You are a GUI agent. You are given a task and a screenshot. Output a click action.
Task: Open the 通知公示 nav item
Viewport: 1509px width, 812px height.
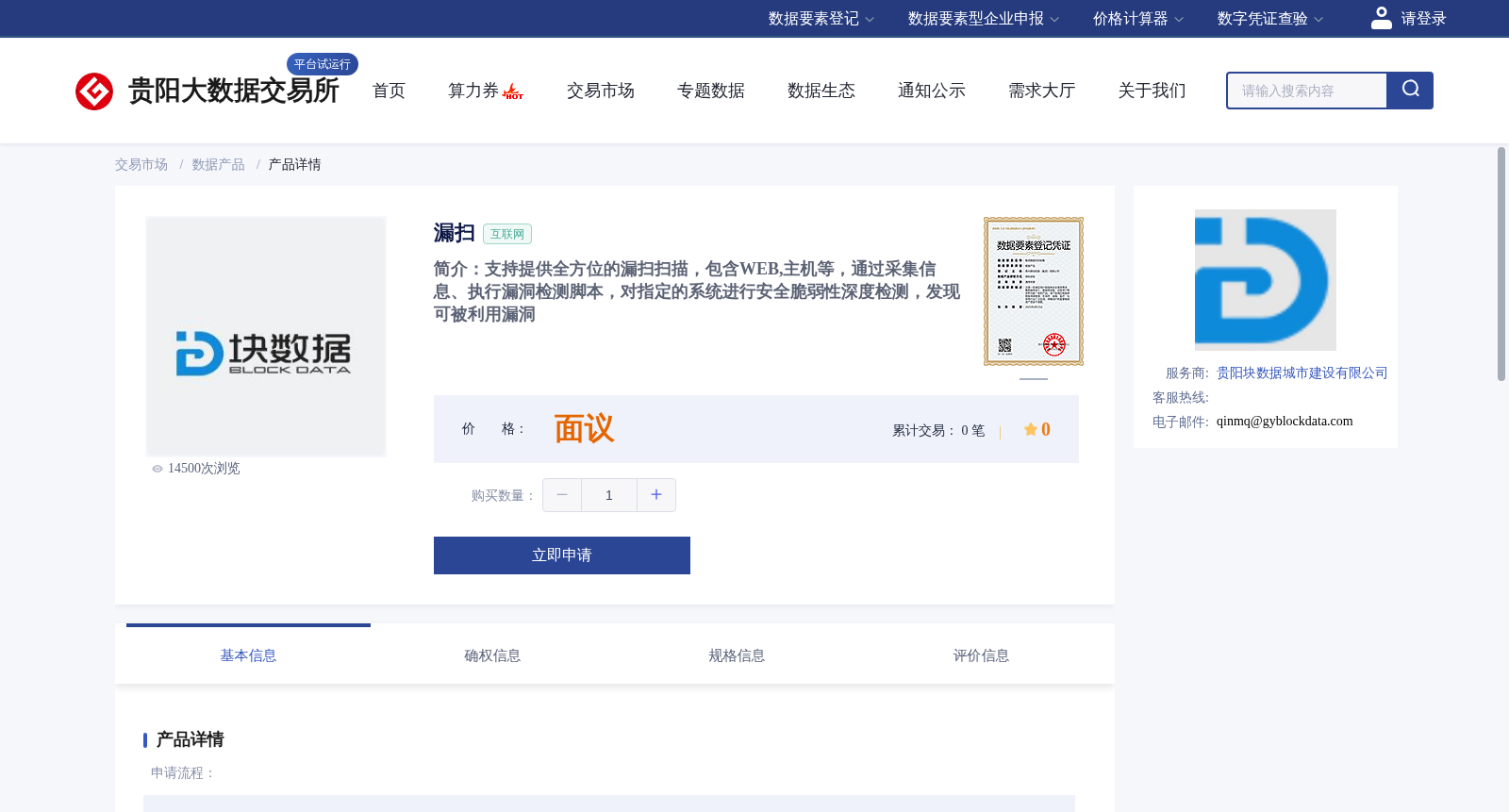(x=932, y=91)
